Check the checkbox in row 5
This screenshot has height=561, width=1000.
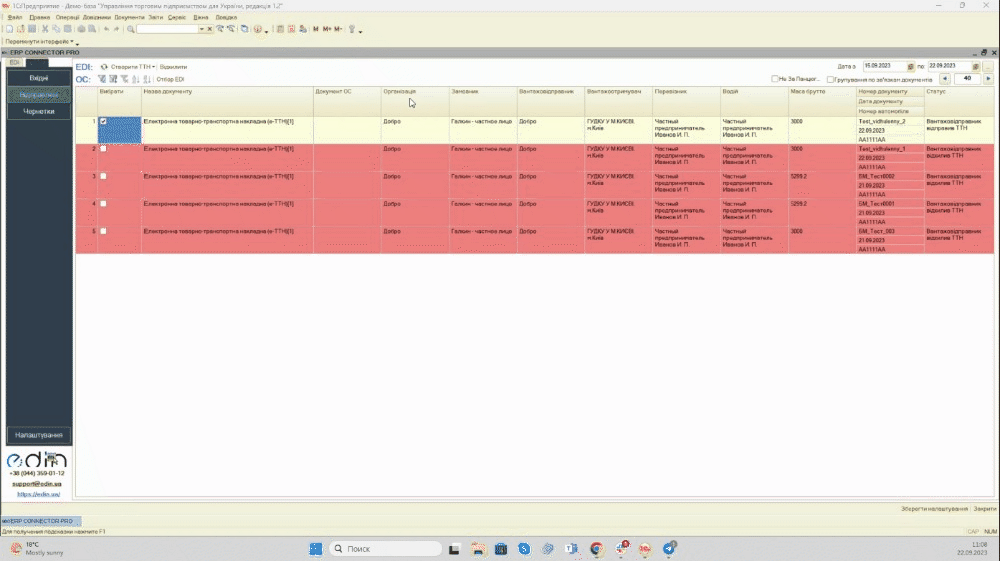click(103, 231)
